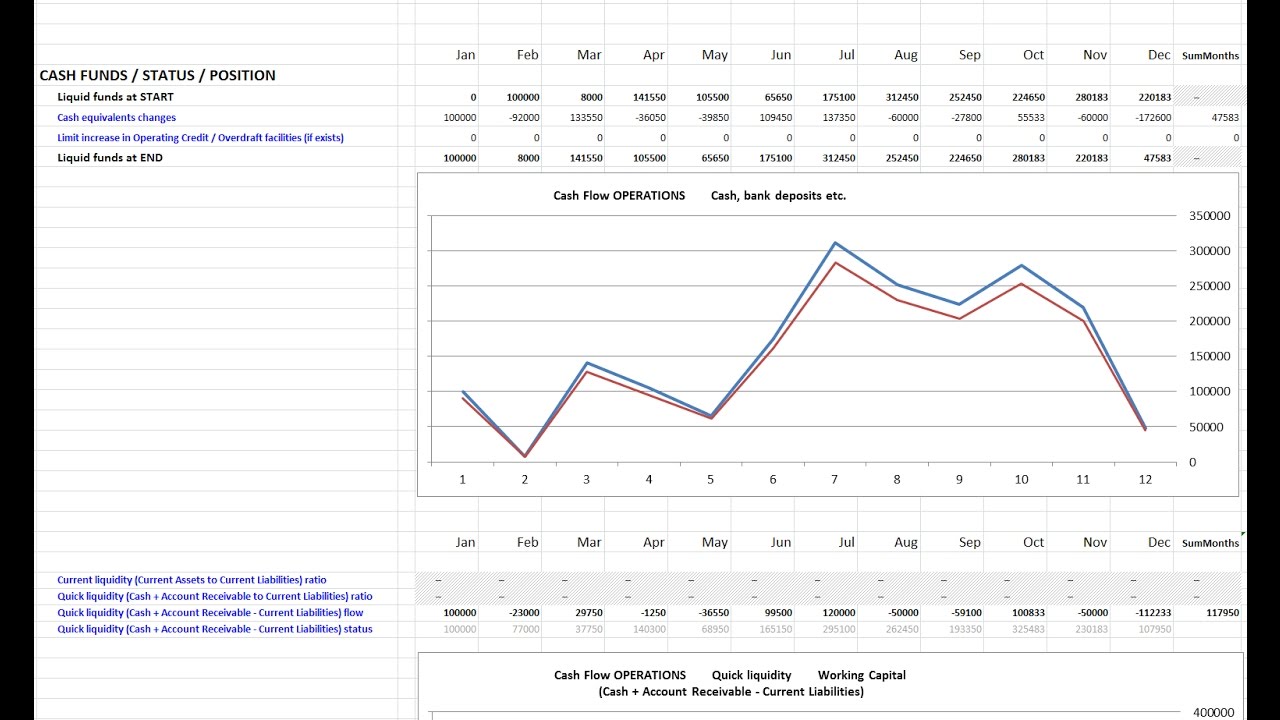Select the CASH FUNDS / STATUS / POSITION heading
The width and height of the screenshot is (1280, 720).
[157, 75]
